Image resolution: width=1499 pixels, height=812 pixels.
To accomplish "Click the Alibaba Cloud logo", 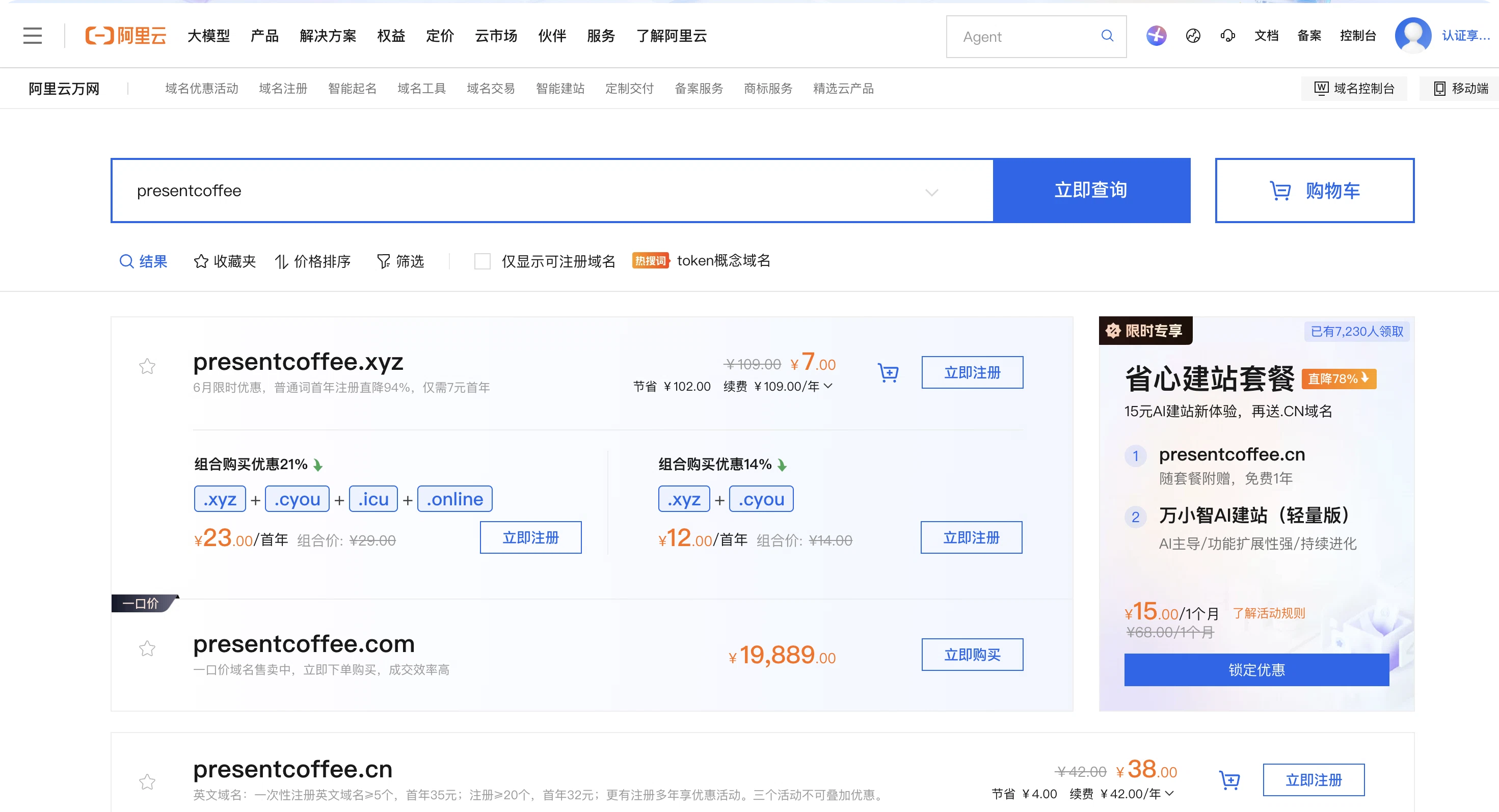I will (126, 36).
